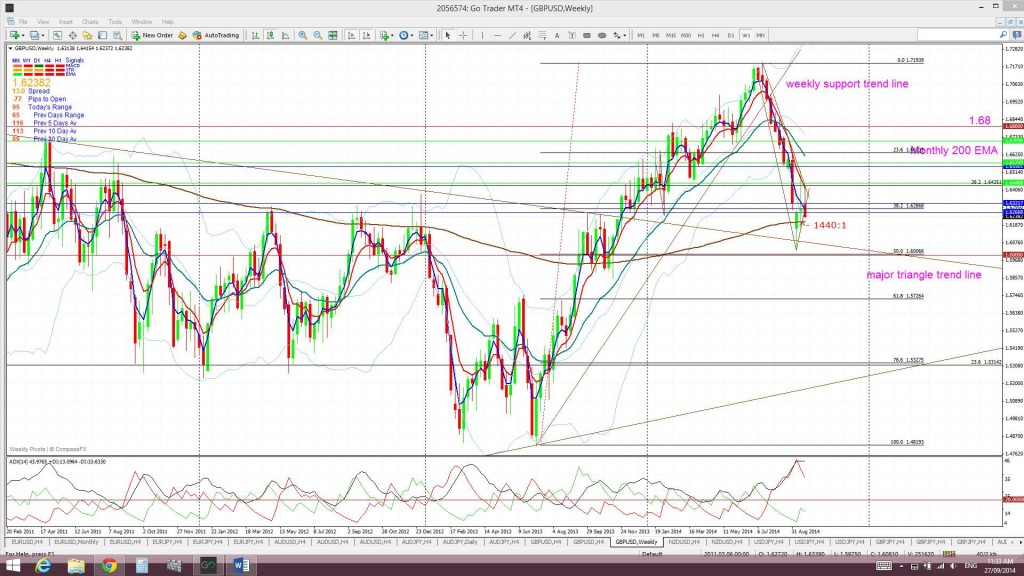Image resolution: width=1024 pixels, height=576 pixels.
Task: Open the Navigator panel icon
Action: [87, 35]
